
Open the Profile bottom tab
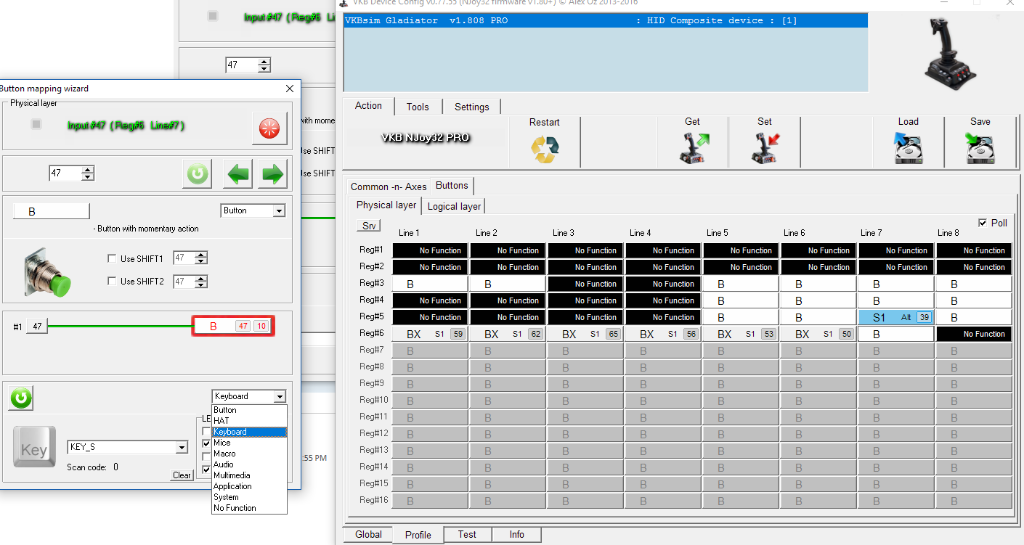pos(418,535)
